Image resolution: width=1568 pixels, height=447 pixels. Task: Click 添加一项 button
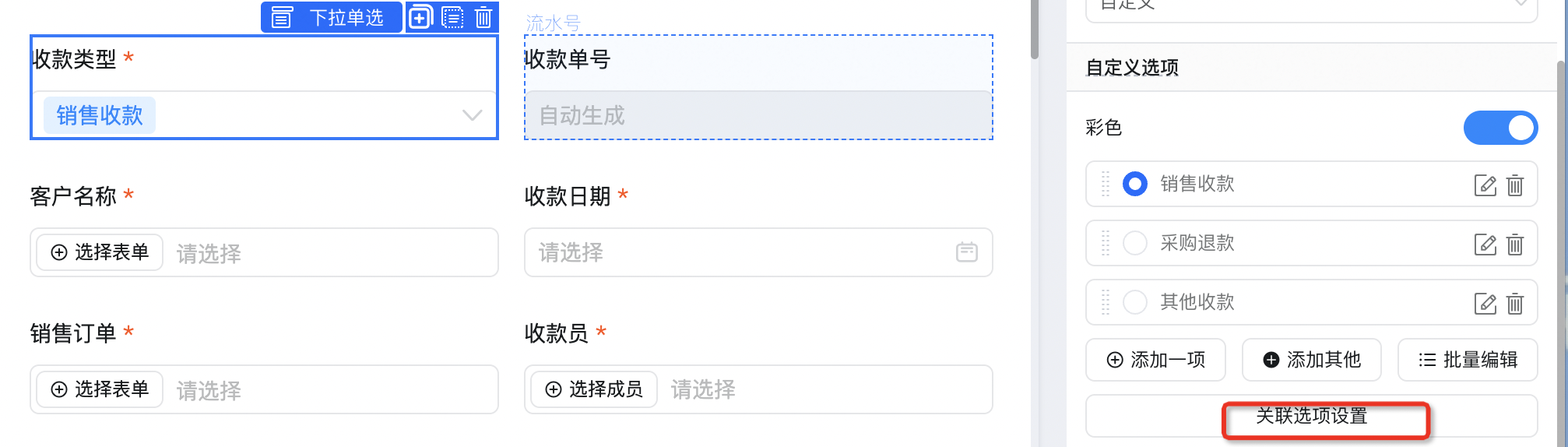[1155, 360]
